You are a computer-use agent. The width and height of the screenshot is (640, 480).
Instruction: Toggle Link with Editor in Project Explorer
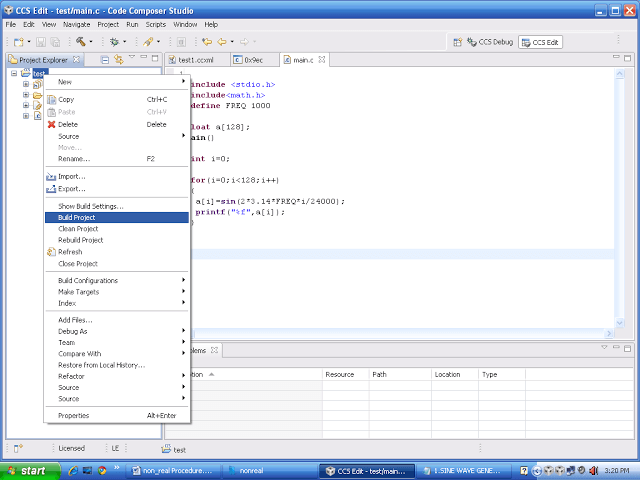point(119,60)
